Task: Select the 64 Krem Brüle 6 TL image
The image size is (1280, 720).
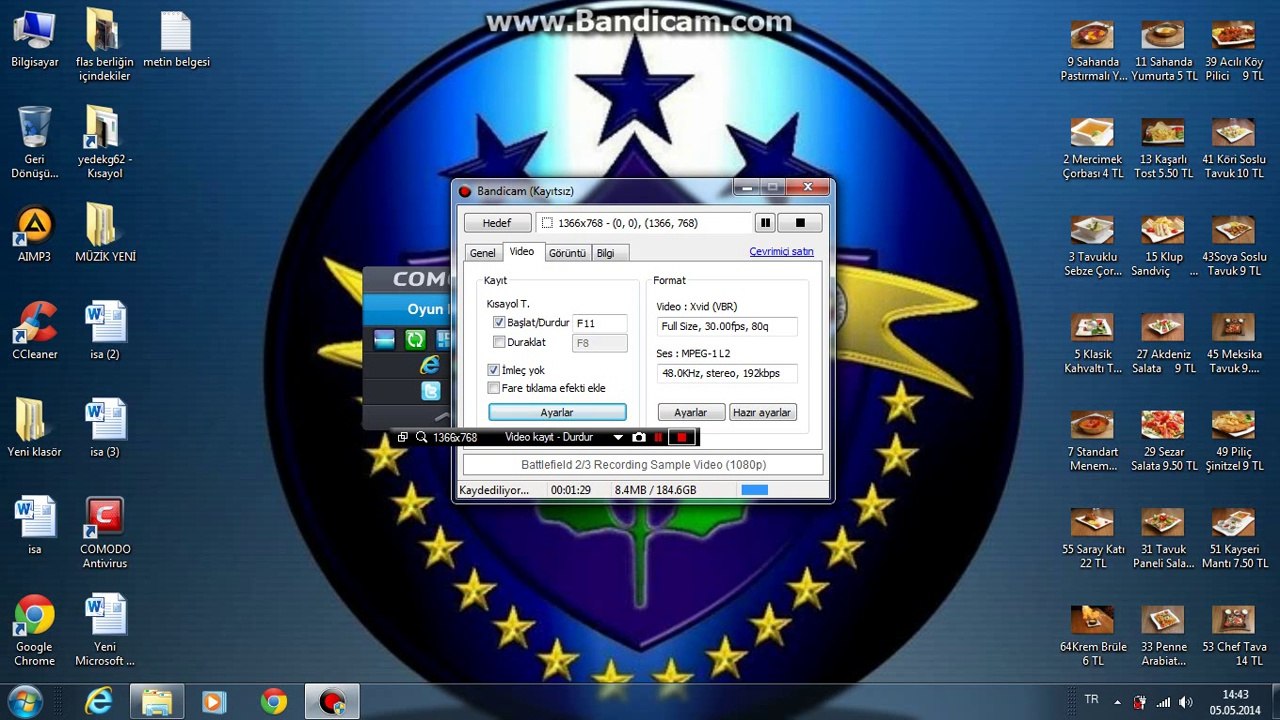Action: click(1093, 637)
